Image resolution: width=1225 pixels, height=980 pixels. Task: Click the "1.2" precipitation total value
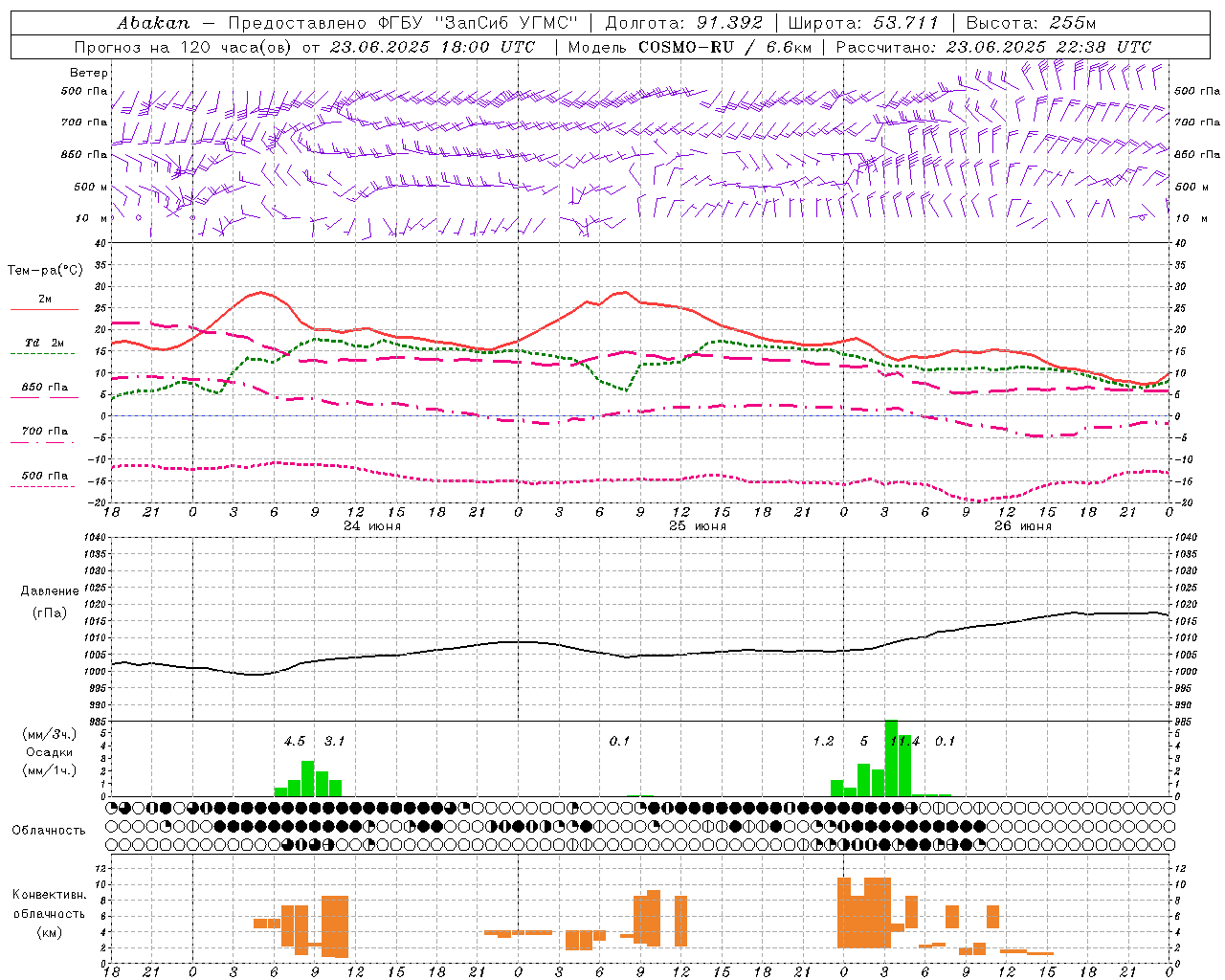pos(823,742)
